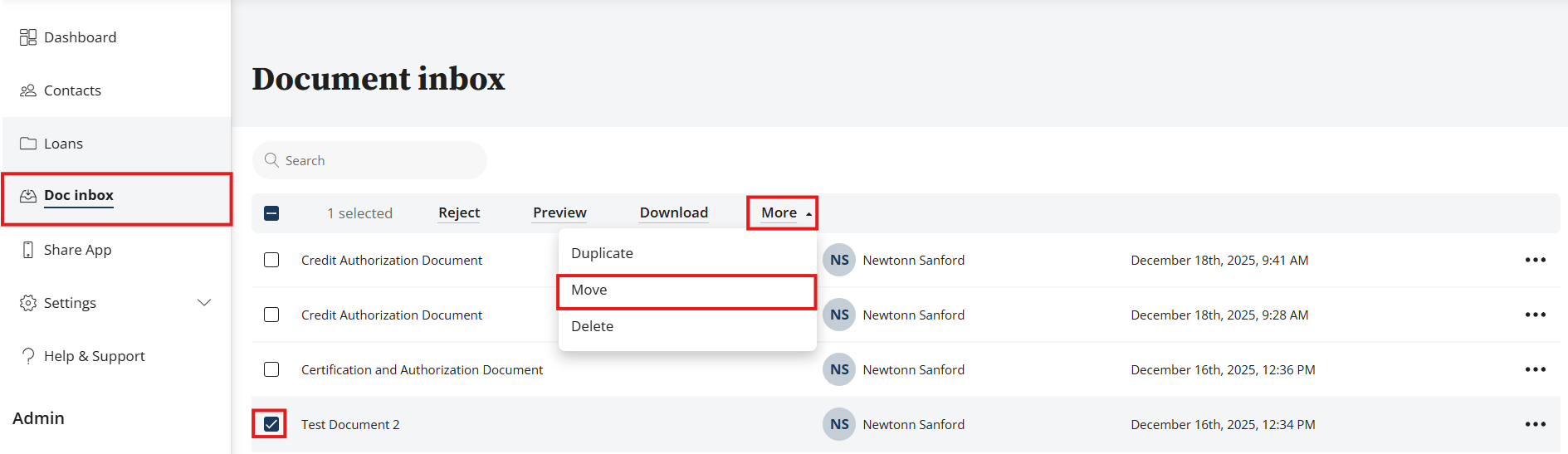Screen dimensions: 1568x454
Task: Select Delete from the More menu
Action: tap(592, 327)
